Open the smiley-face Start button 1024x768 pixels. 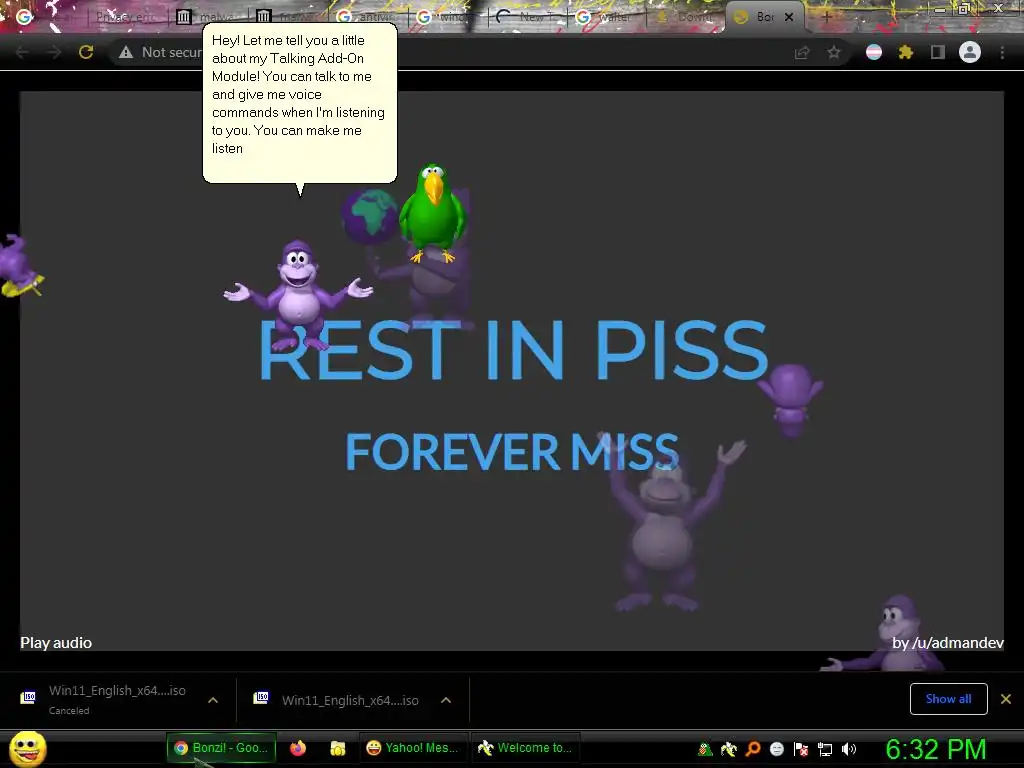[28, 748]
